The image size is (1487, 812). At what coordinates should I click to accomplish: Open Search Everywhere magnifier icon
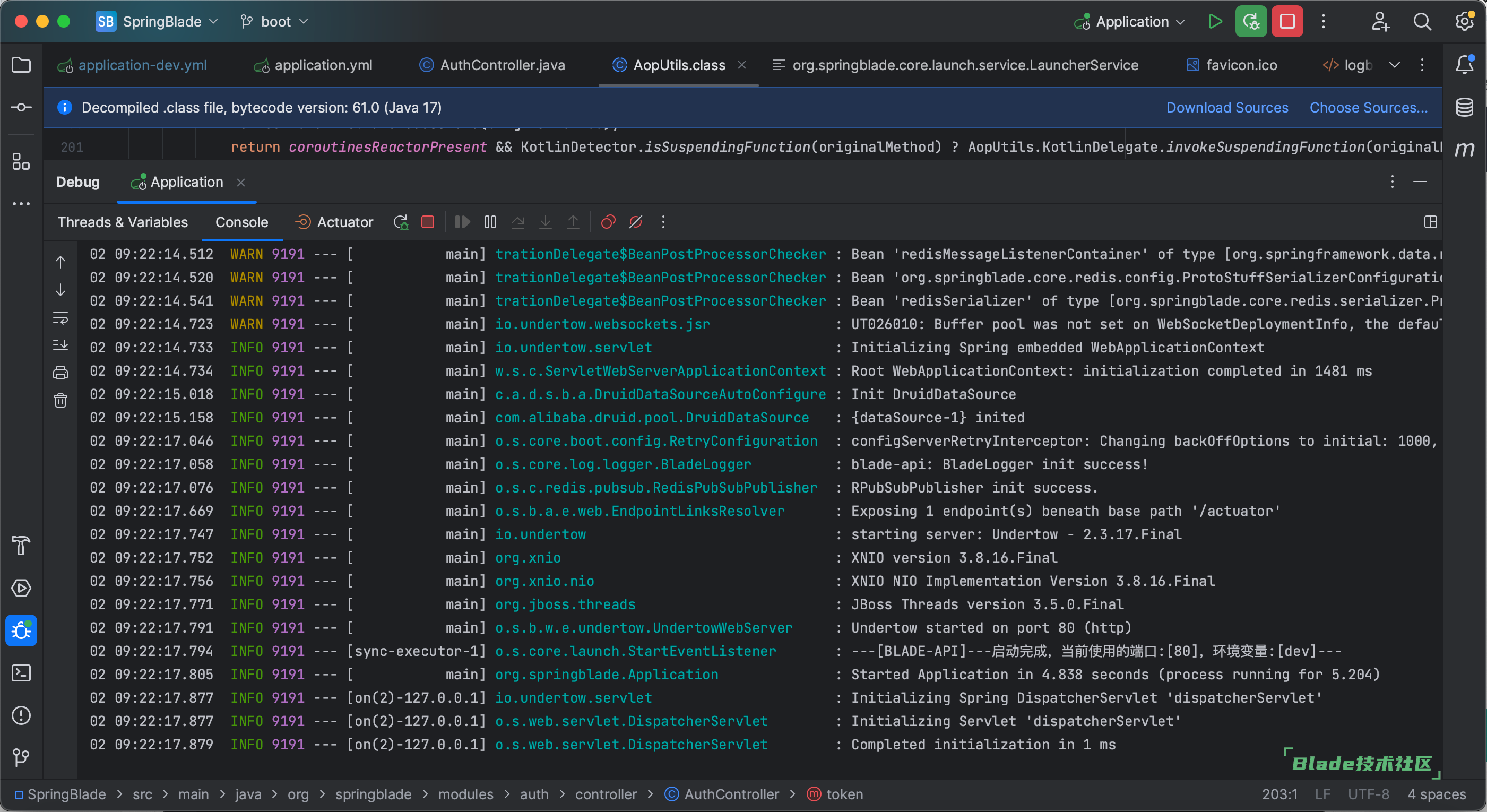pyautogui.click(x=1422, y=22)
